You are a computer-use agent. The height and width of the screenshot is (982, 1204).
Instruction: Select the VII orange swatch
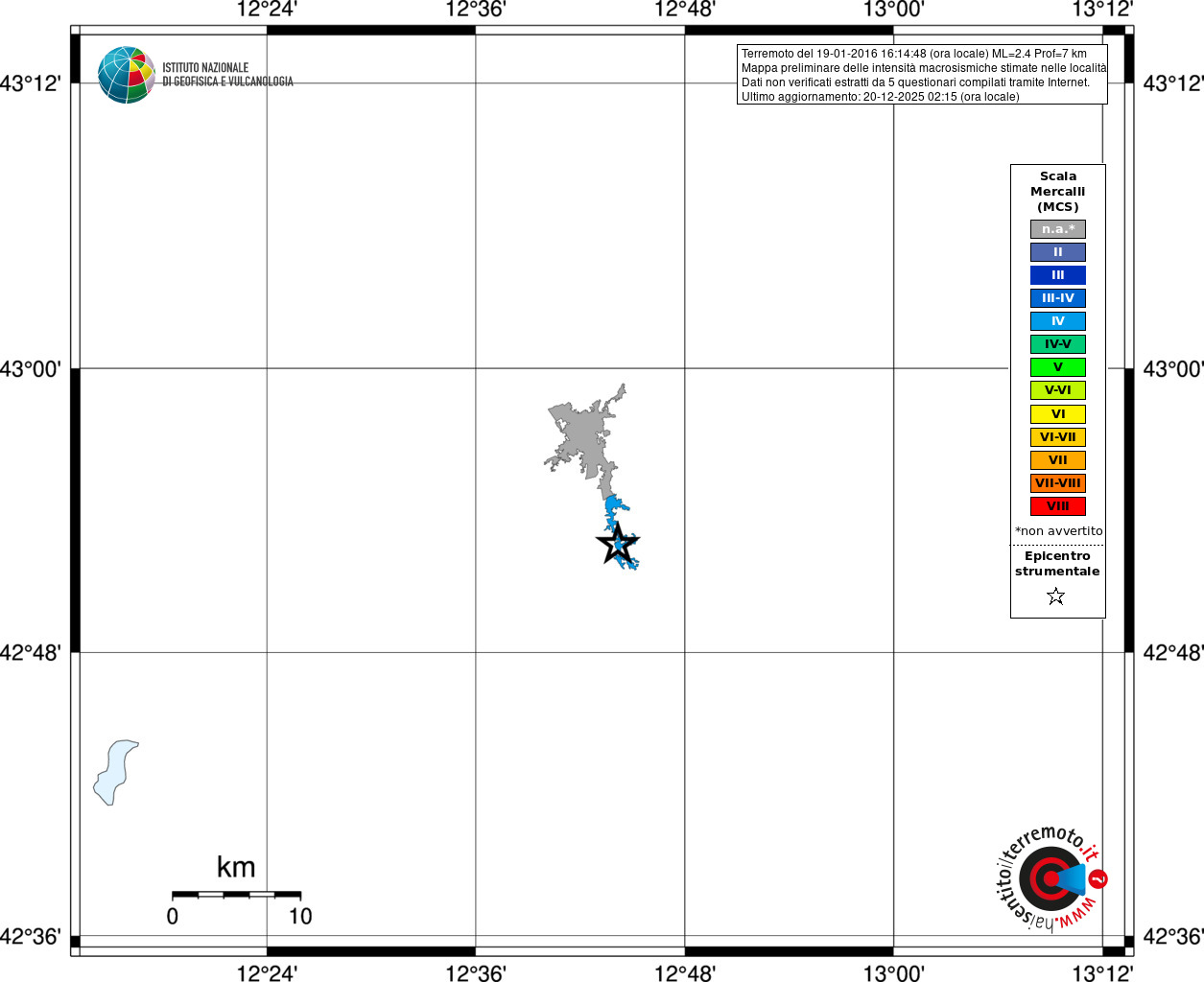coord(1058,460)
